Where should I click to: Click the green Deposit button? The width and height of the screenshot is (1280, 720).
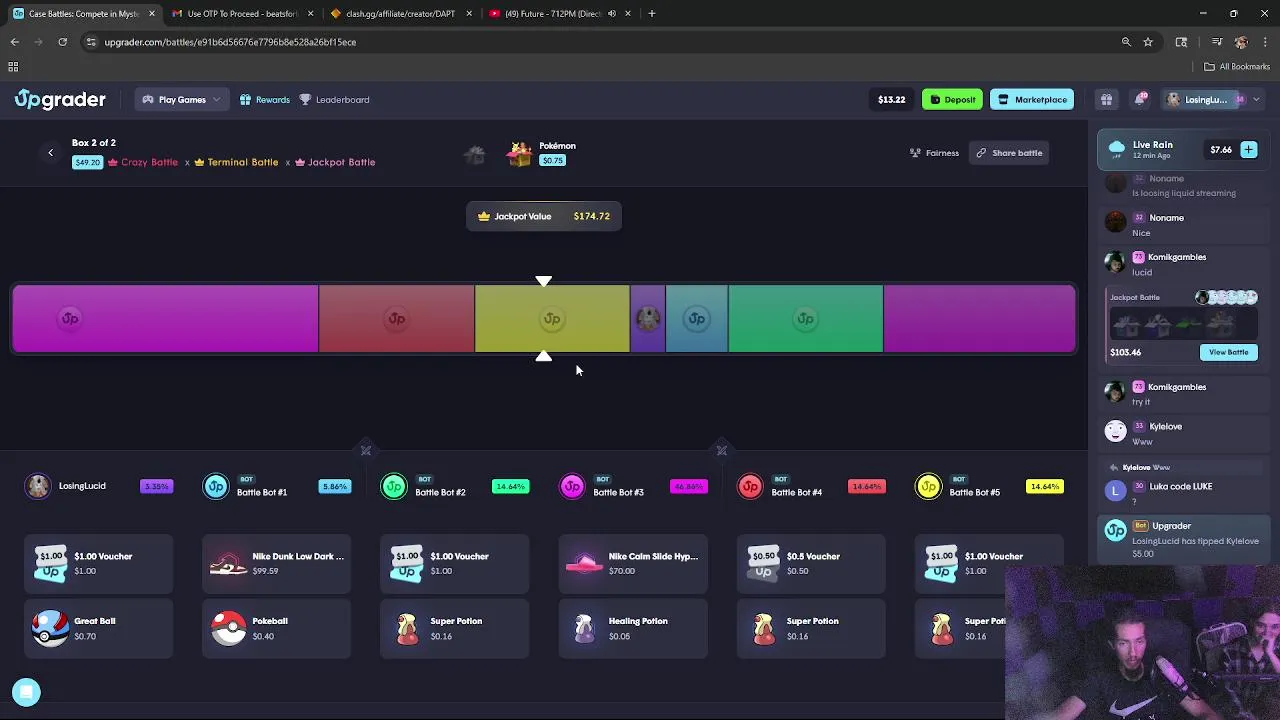[x=952, y=99]
